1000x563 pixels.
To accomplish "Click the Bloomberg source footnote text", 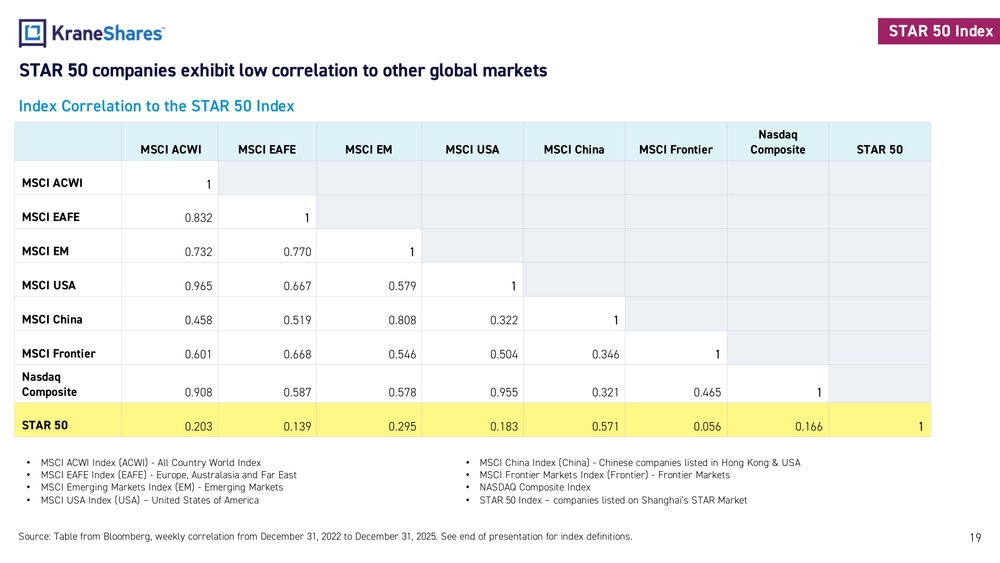I will 325,537.
